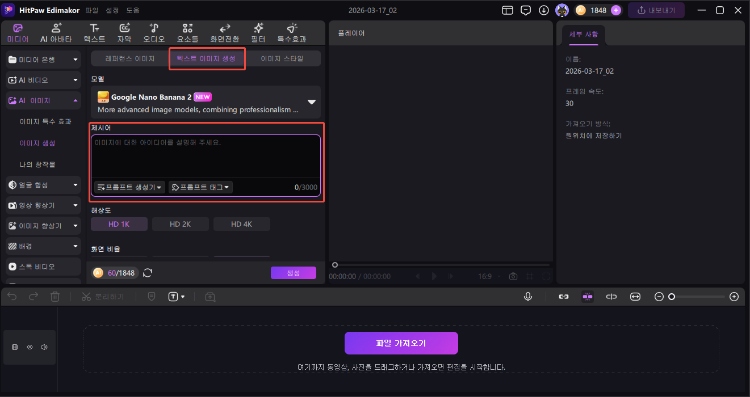
Task: Open 이미지 생성 sidebar item
Action: pyautogui.click(x=37, y=143)
